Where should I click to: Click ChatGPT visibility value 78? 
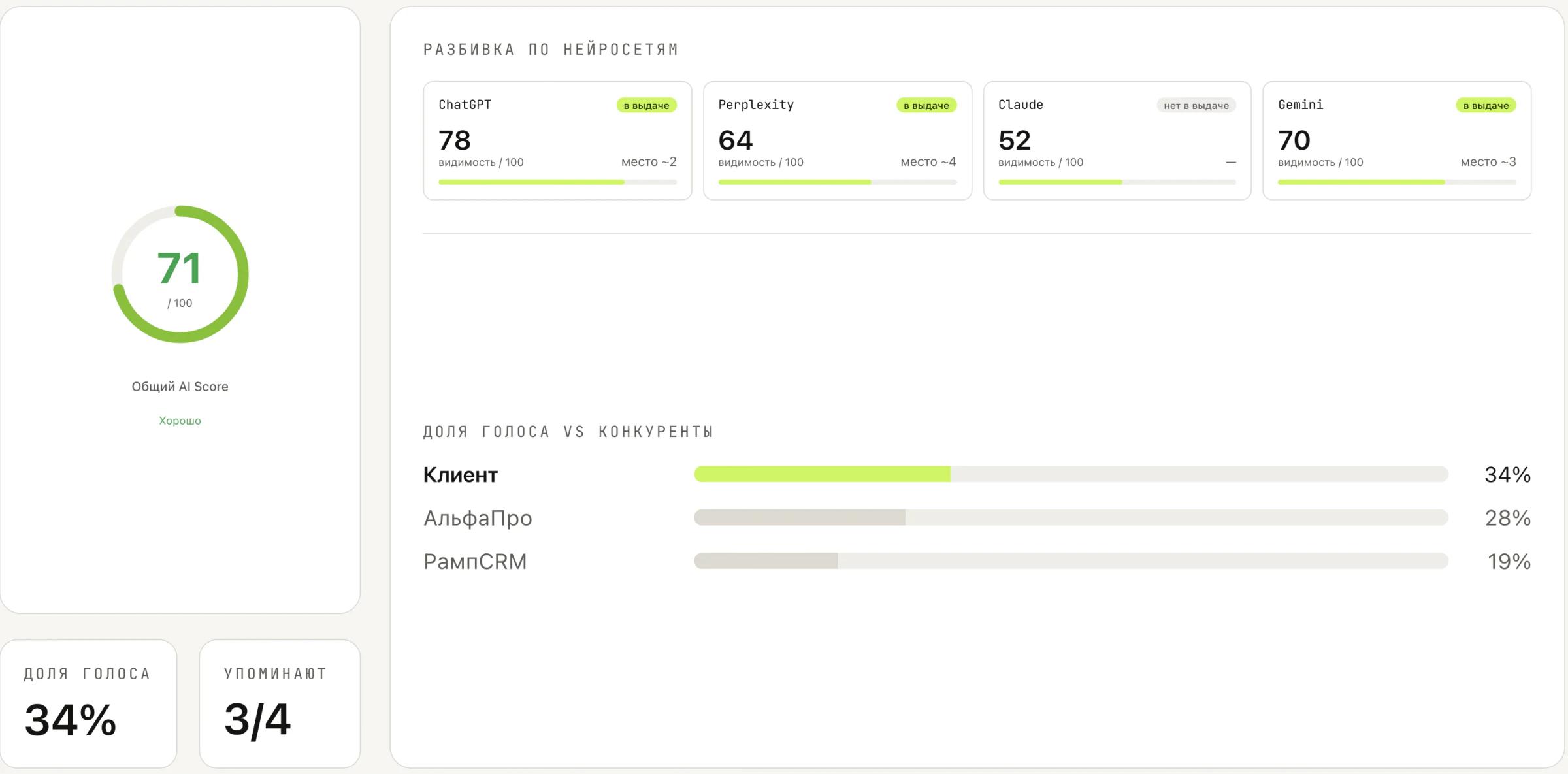455,140
